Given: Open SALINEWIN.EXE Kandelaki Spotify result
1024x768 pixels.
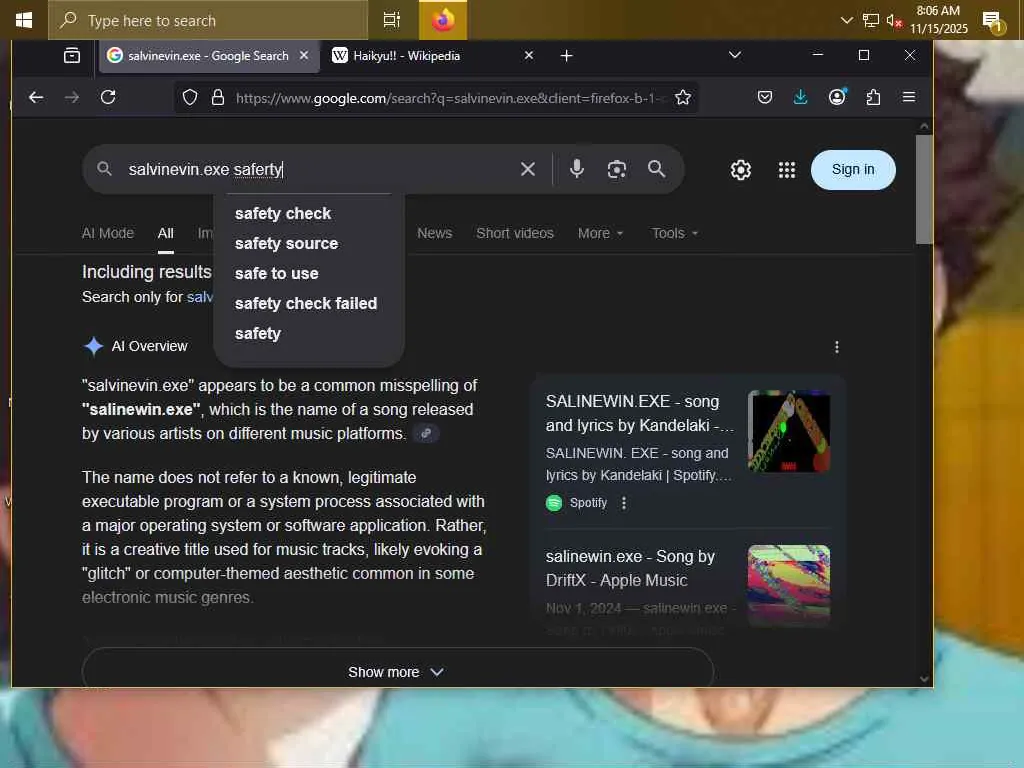Looking at the screenshot, I should pos(639,413).
